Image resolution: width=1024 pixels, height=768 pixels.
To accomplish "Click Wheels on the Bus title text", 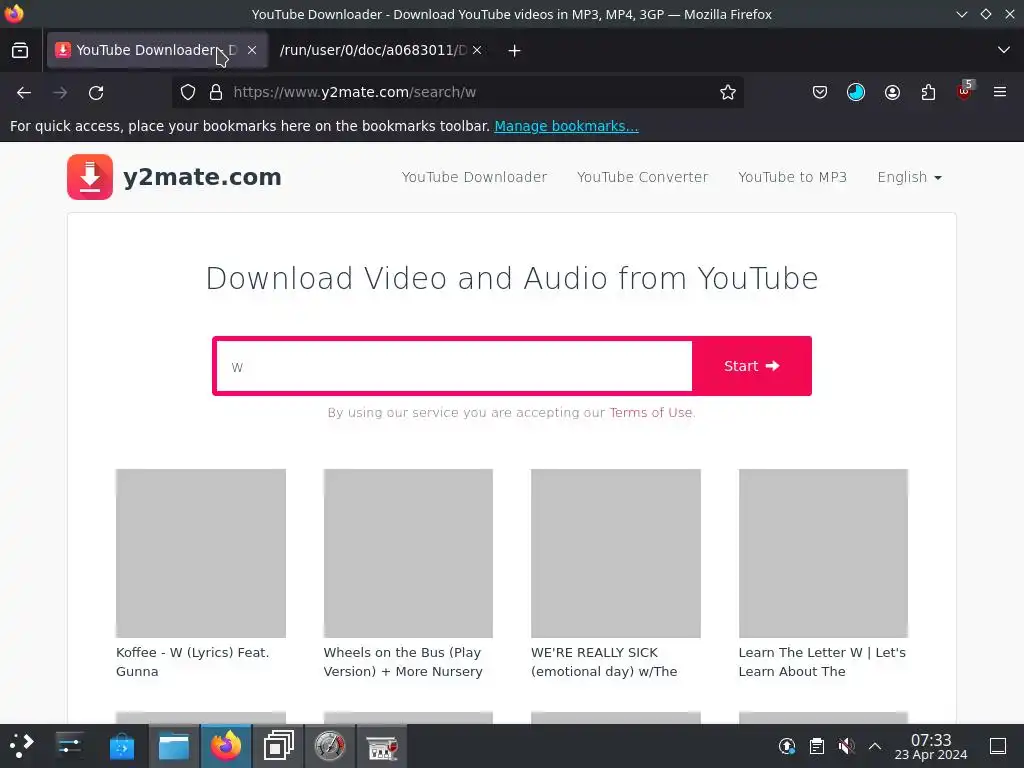I will (403, 662).
